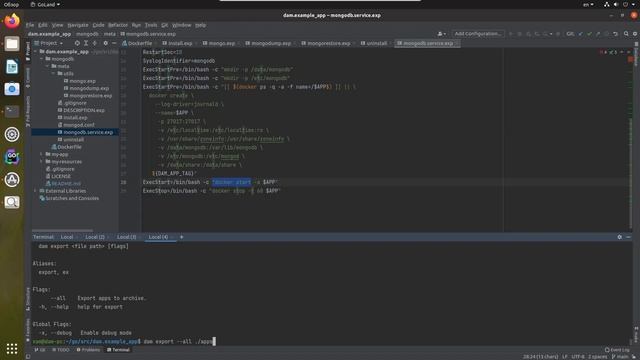640x360 pixels.
Task: Click the Git commit checkmark icon
Action: (589, 34)
